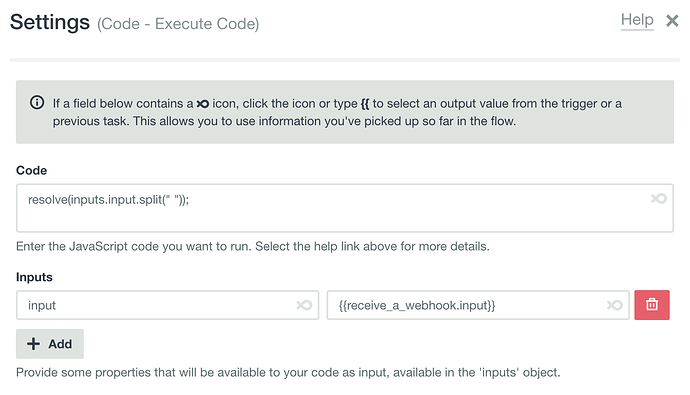The image size is (690, 395).
Task: Open the Help link
Action: (x=637, y=20)
